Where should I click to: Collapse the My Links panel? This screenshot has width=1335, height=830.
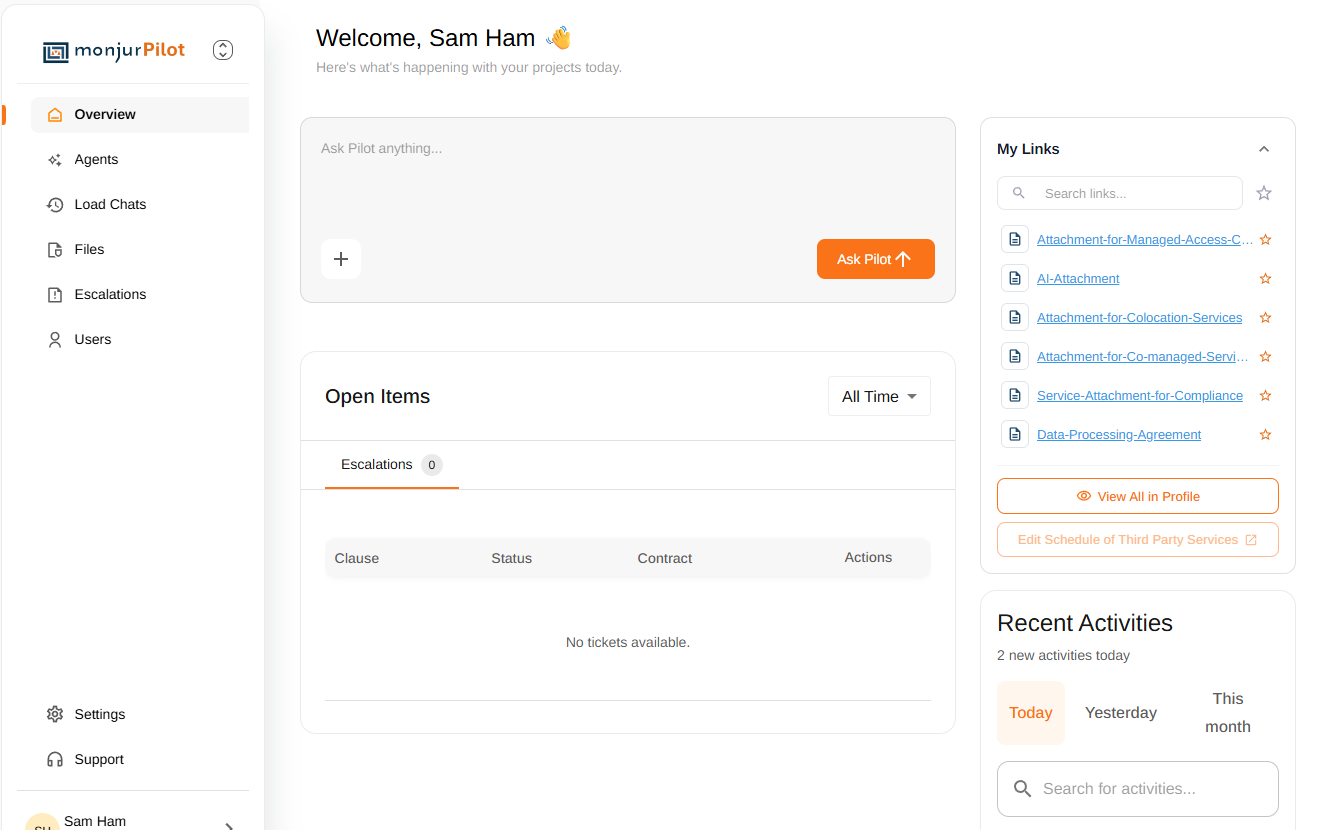coord(1264,149)
